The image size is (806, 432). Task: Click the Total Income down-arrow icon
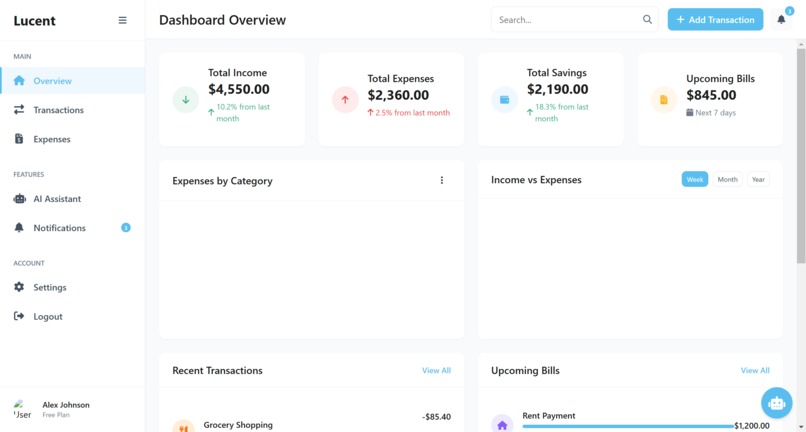[186, 100]
